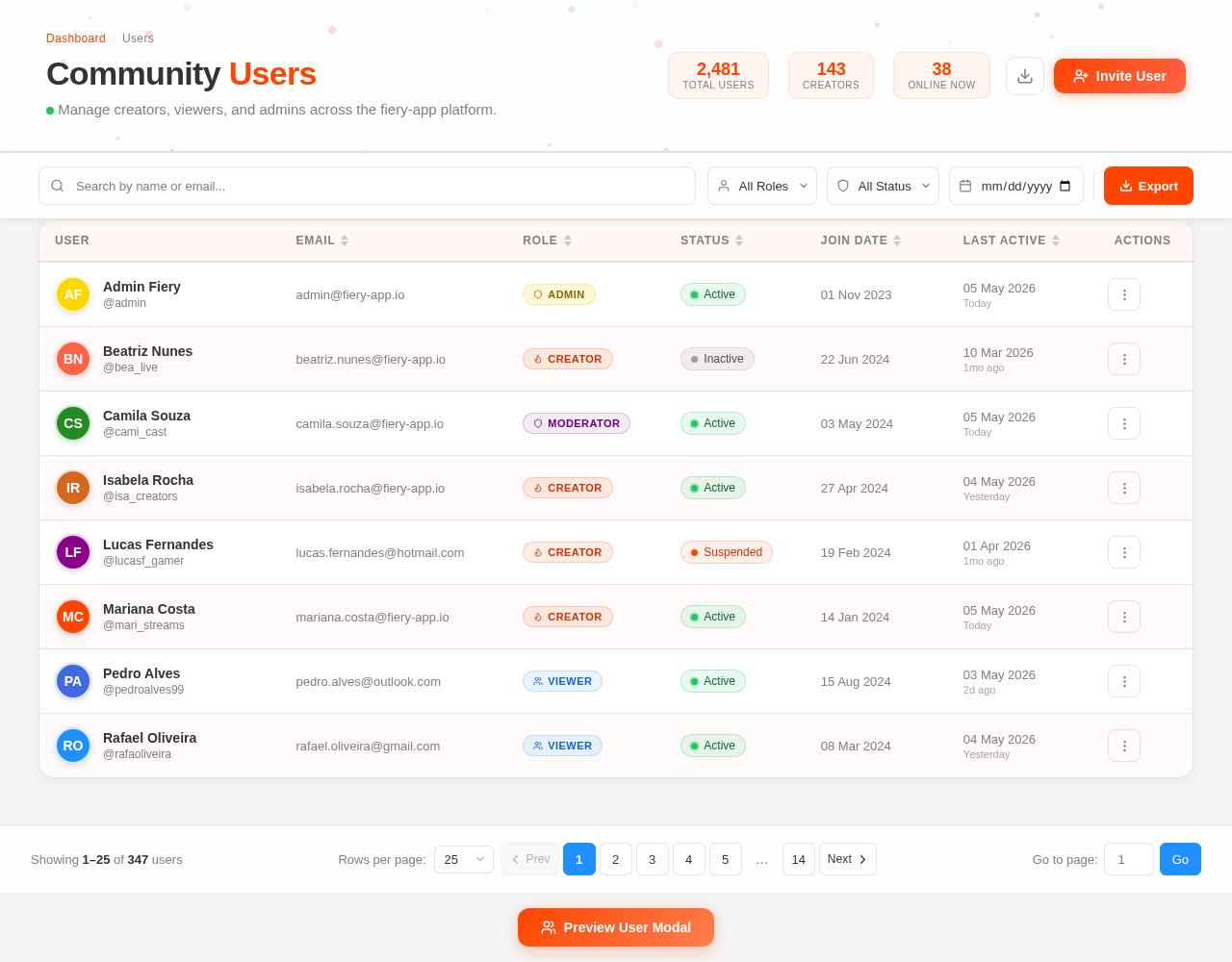Click the CREATOR badge for Isabela Rocha
The height and width of the screenshot is (962, 1232).
click(568, 488)
